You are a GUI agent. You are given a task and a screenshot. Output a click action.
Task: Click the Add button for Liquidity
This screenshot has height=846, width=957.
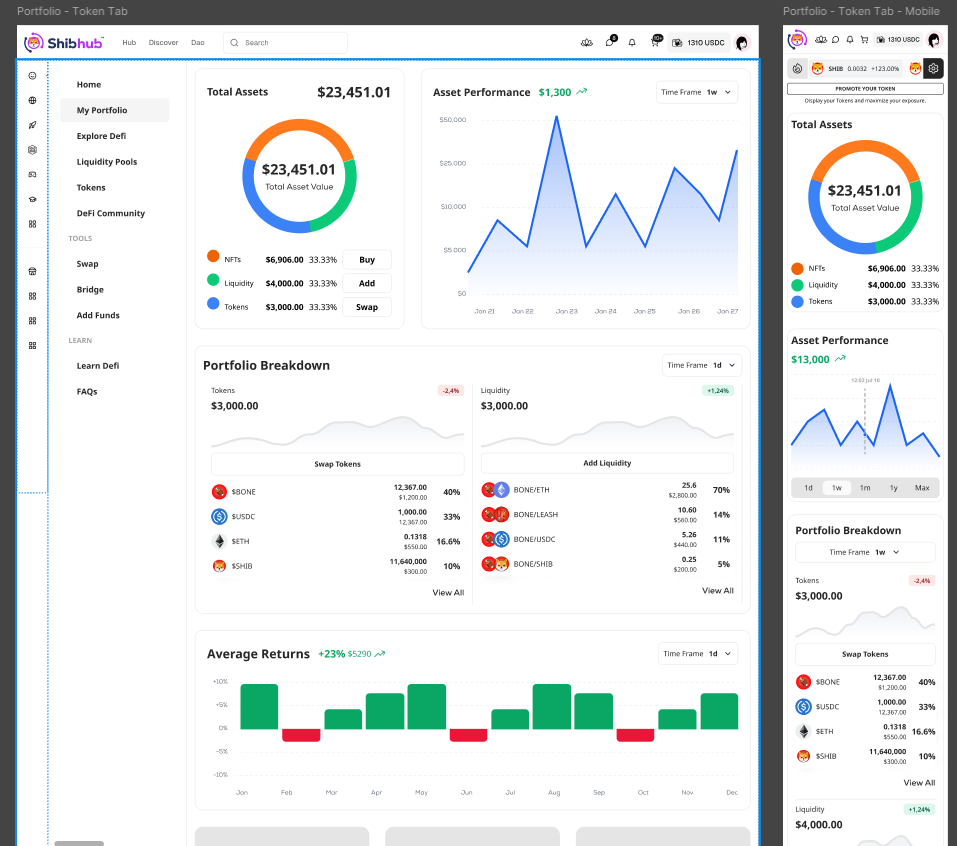tap(367, 283)
